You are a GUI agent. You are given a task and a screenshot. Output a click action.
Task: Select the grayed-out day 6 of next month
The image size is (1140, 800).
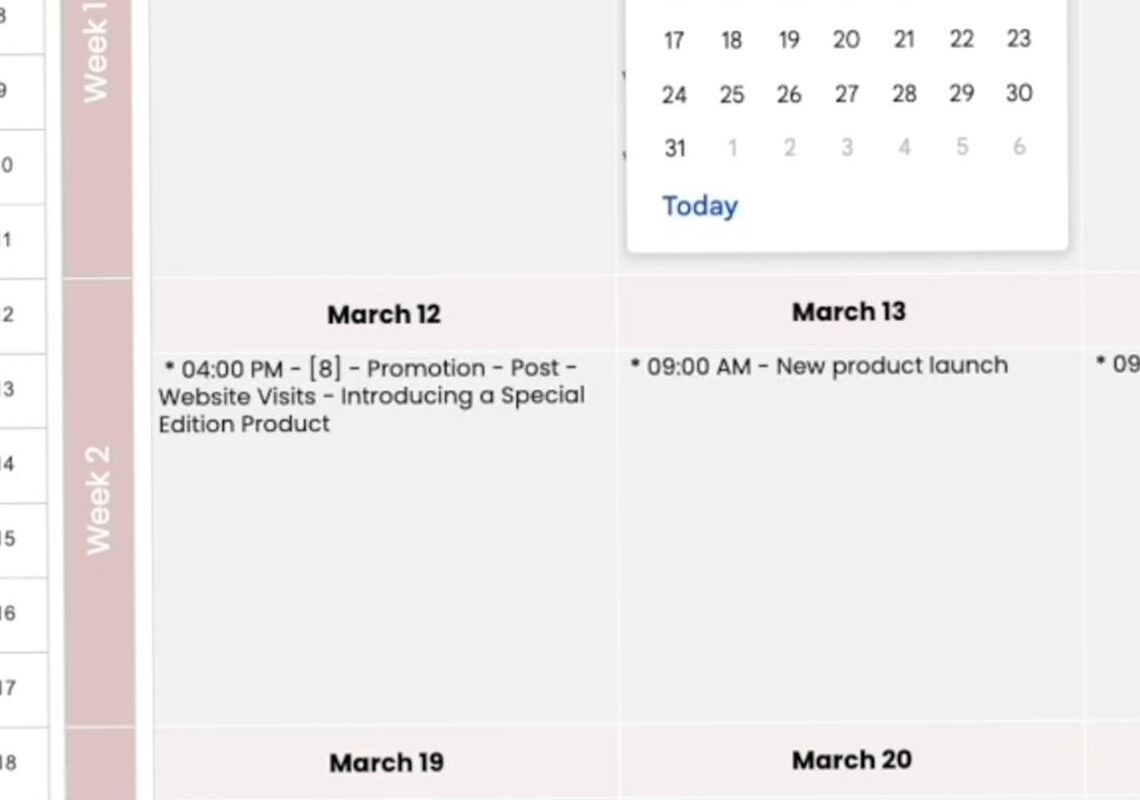[1019, 147]
